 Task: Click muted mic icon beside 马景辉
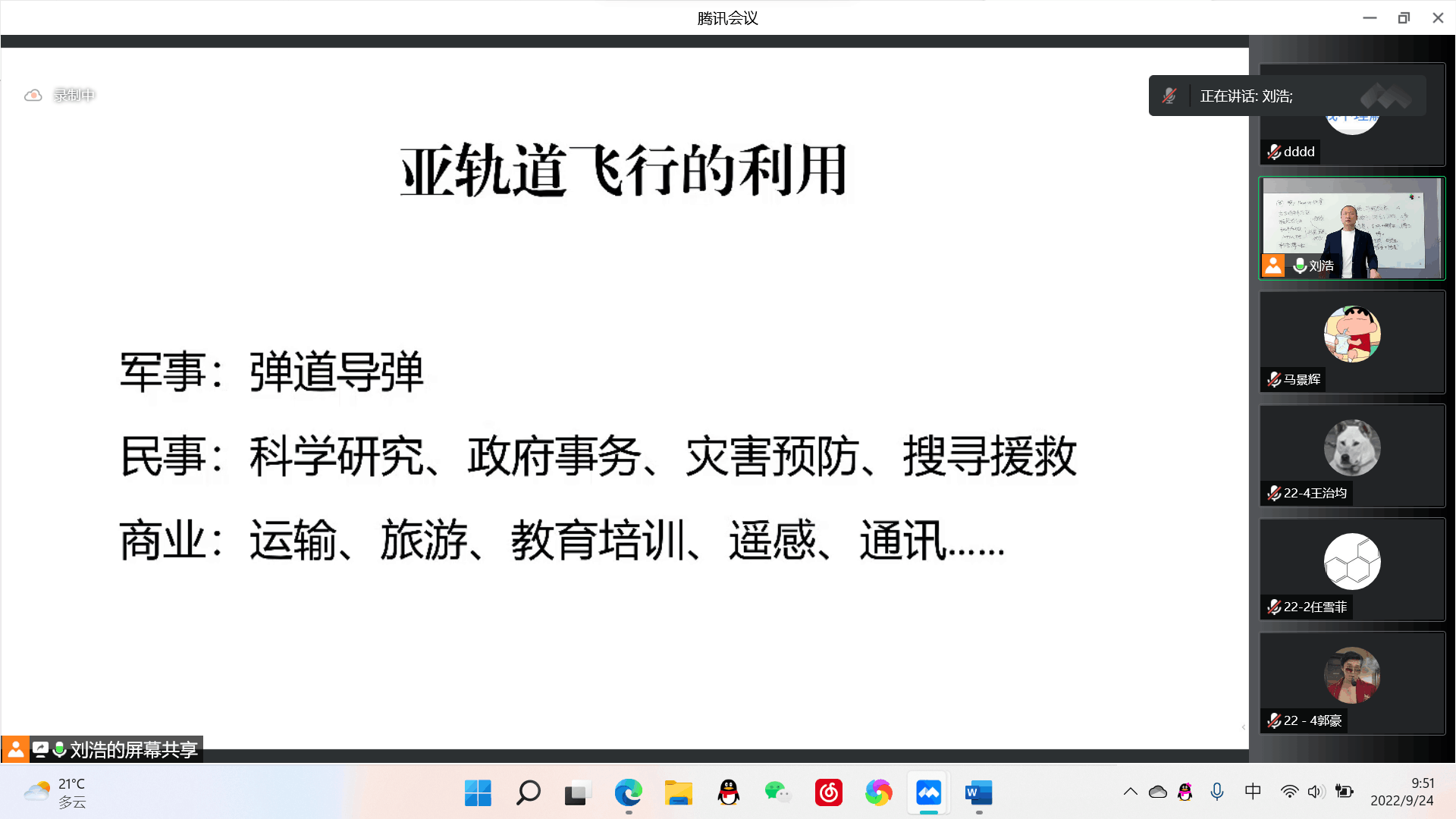coord(1274,379)
